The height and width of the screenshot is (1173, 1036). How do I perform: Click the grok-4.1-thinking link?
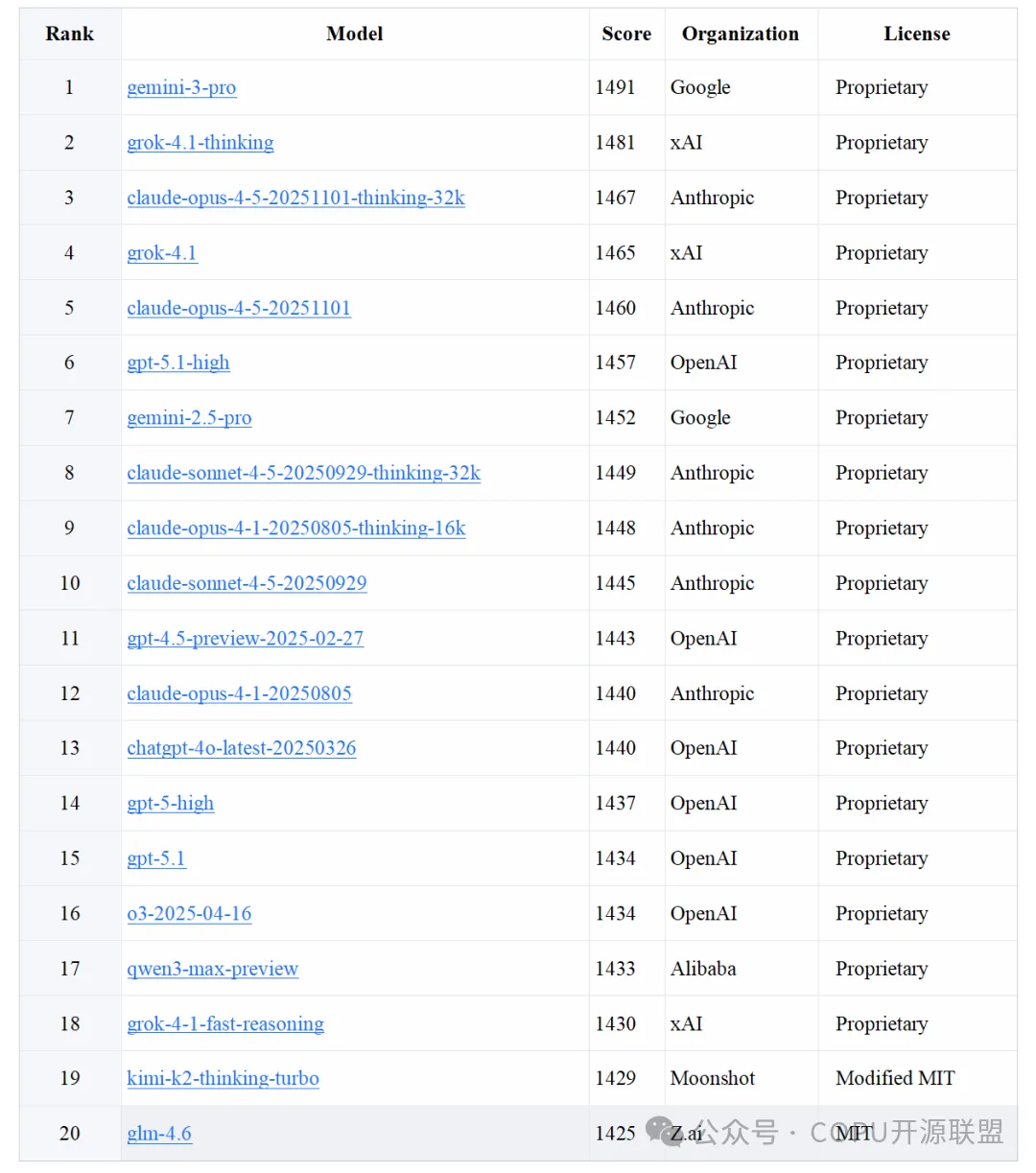[200, 143]
